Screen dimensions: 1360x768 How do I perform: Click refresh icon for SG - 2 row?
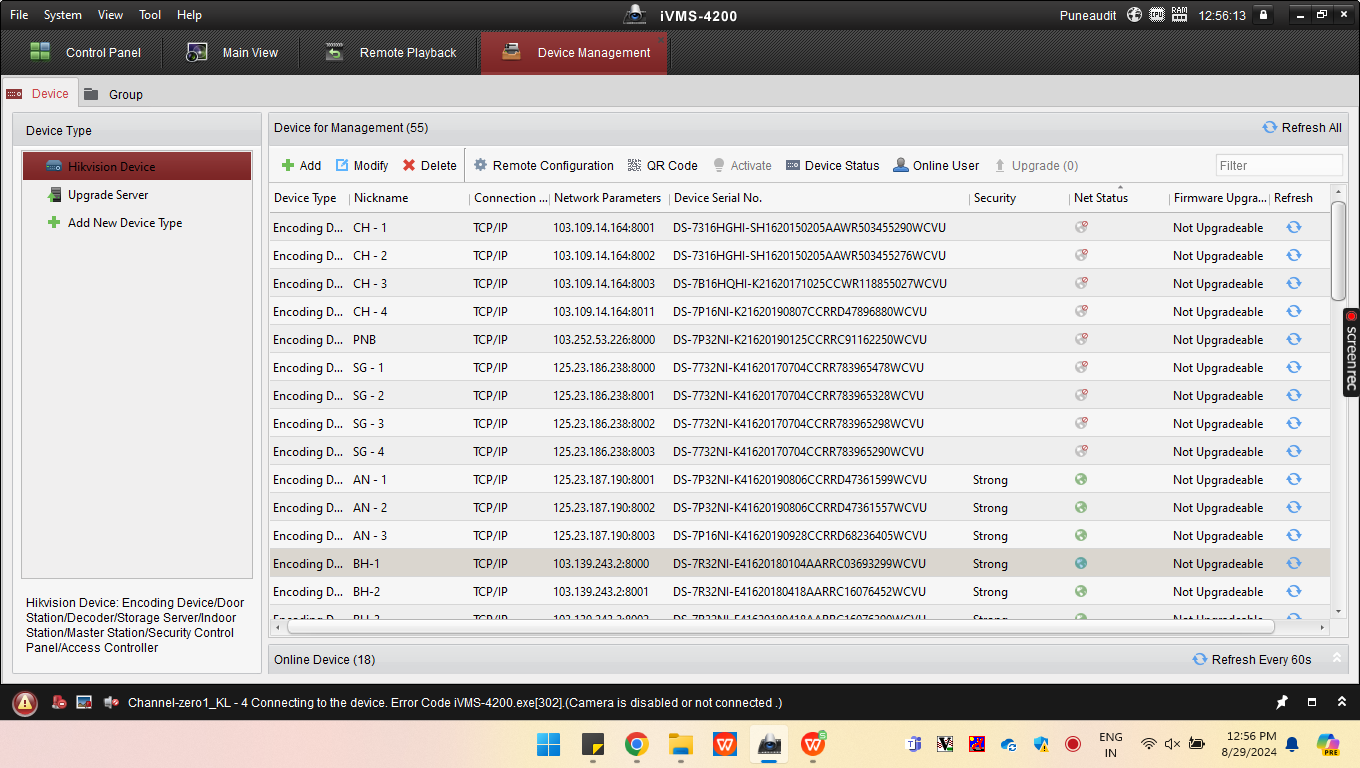point(1293,395)
